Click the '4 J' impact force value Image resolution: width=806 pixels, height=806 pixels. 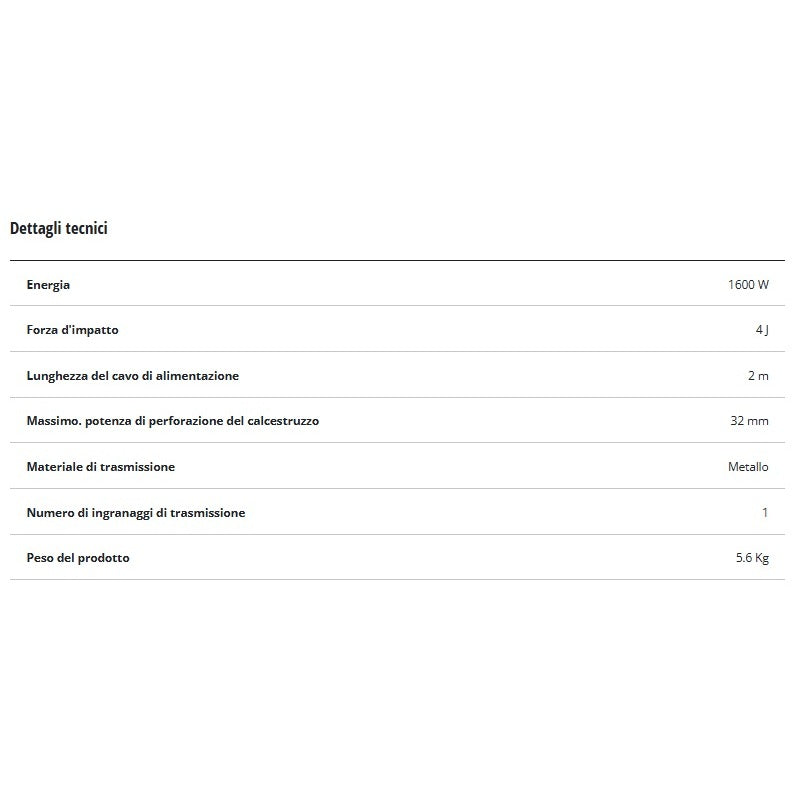click(x=762, y=330)
